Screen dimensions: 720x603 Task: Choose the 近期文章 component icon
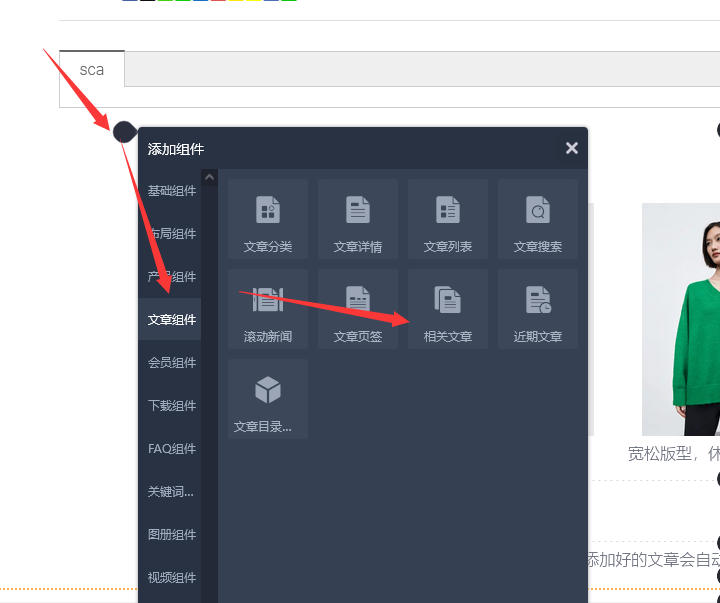(538, 309)
